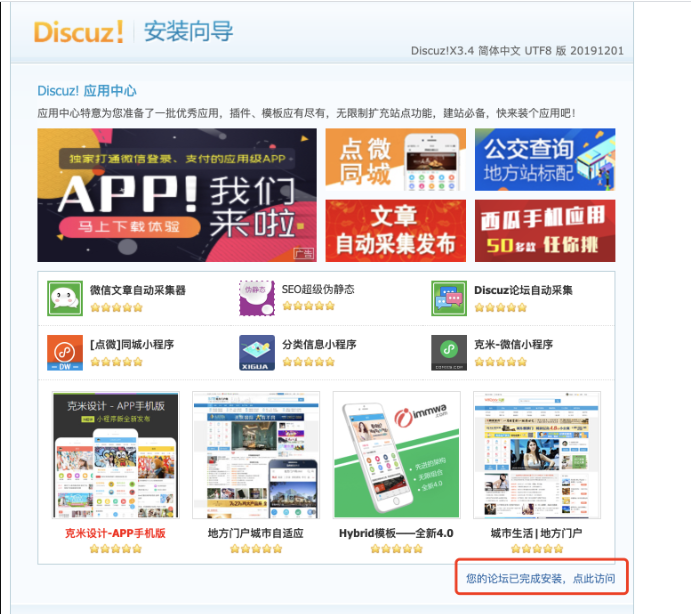Click the 分类信息小程序 XIGUA icon
Image resolution: width=691 pixels, height=614 pixels.
(x=257, y=353)
